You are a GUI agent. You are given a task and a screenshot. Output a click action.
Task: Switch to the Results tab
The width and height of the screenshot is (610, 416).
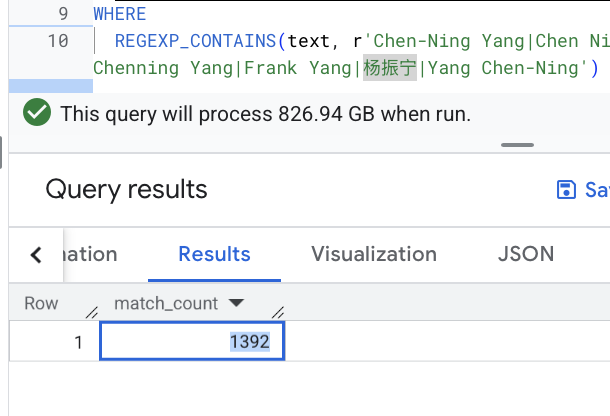214,254
